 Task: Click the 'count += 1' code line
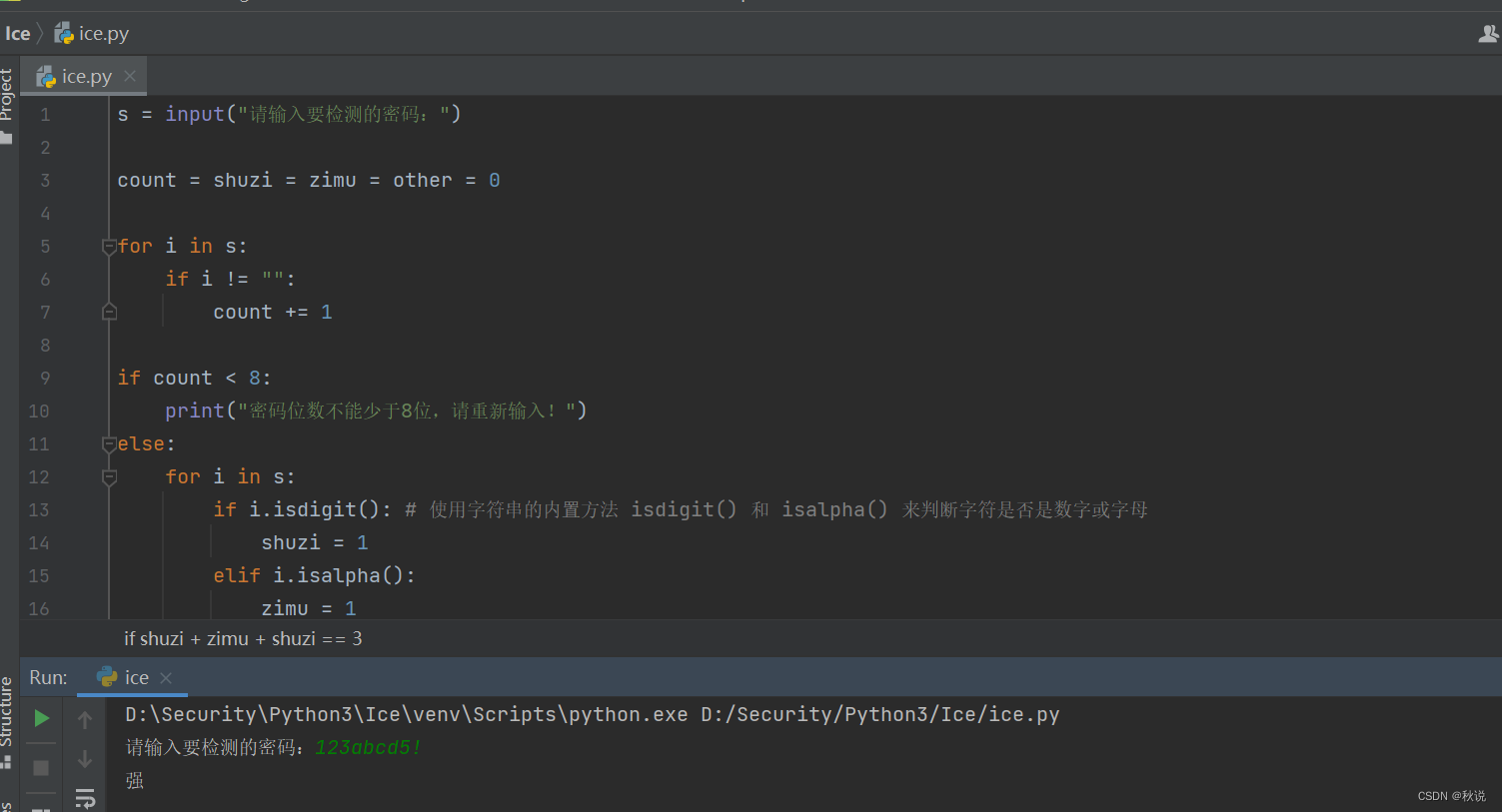[x=273, y=313]
